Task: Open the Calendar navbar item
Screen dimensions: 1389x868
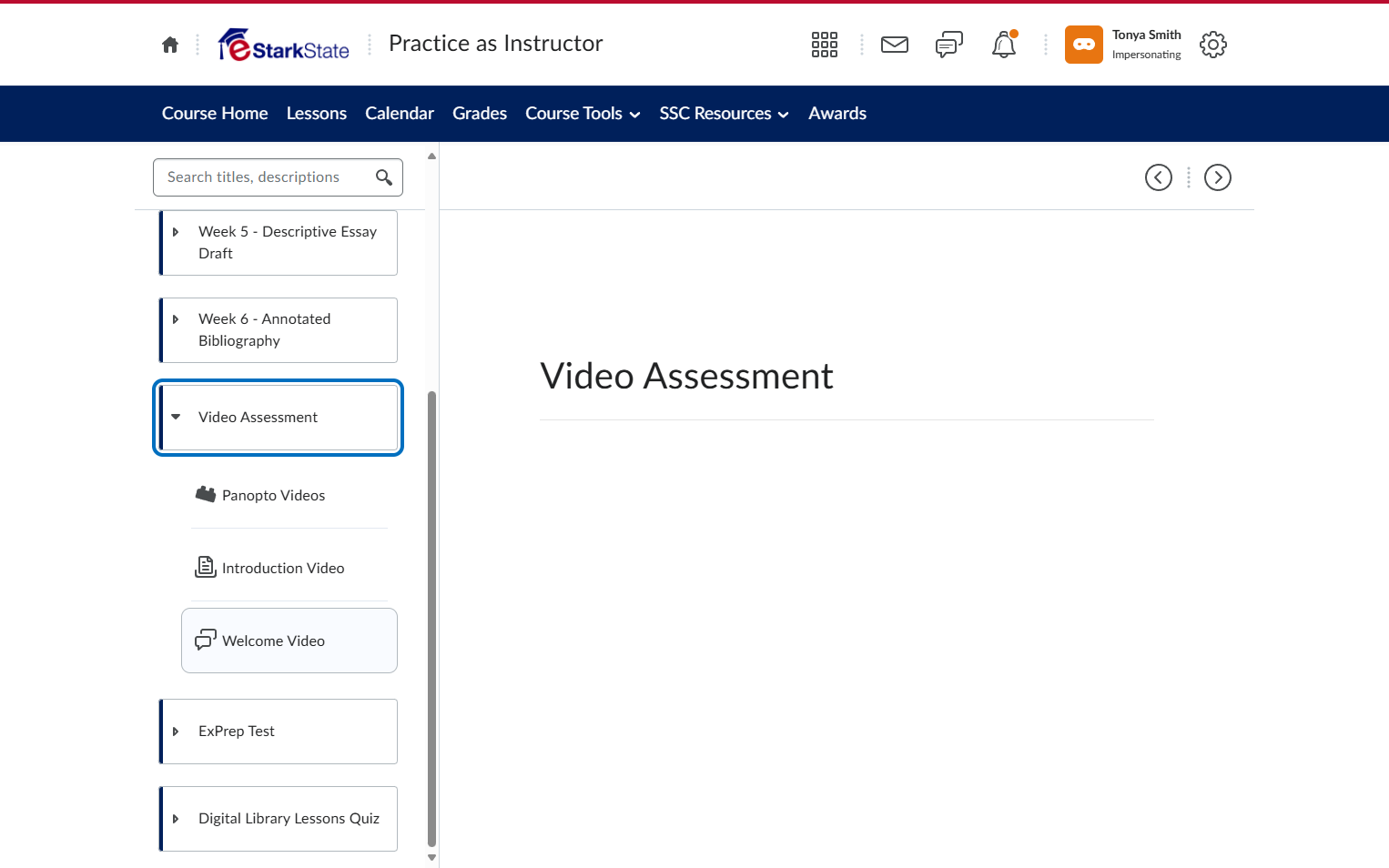Action: [400, 114]
